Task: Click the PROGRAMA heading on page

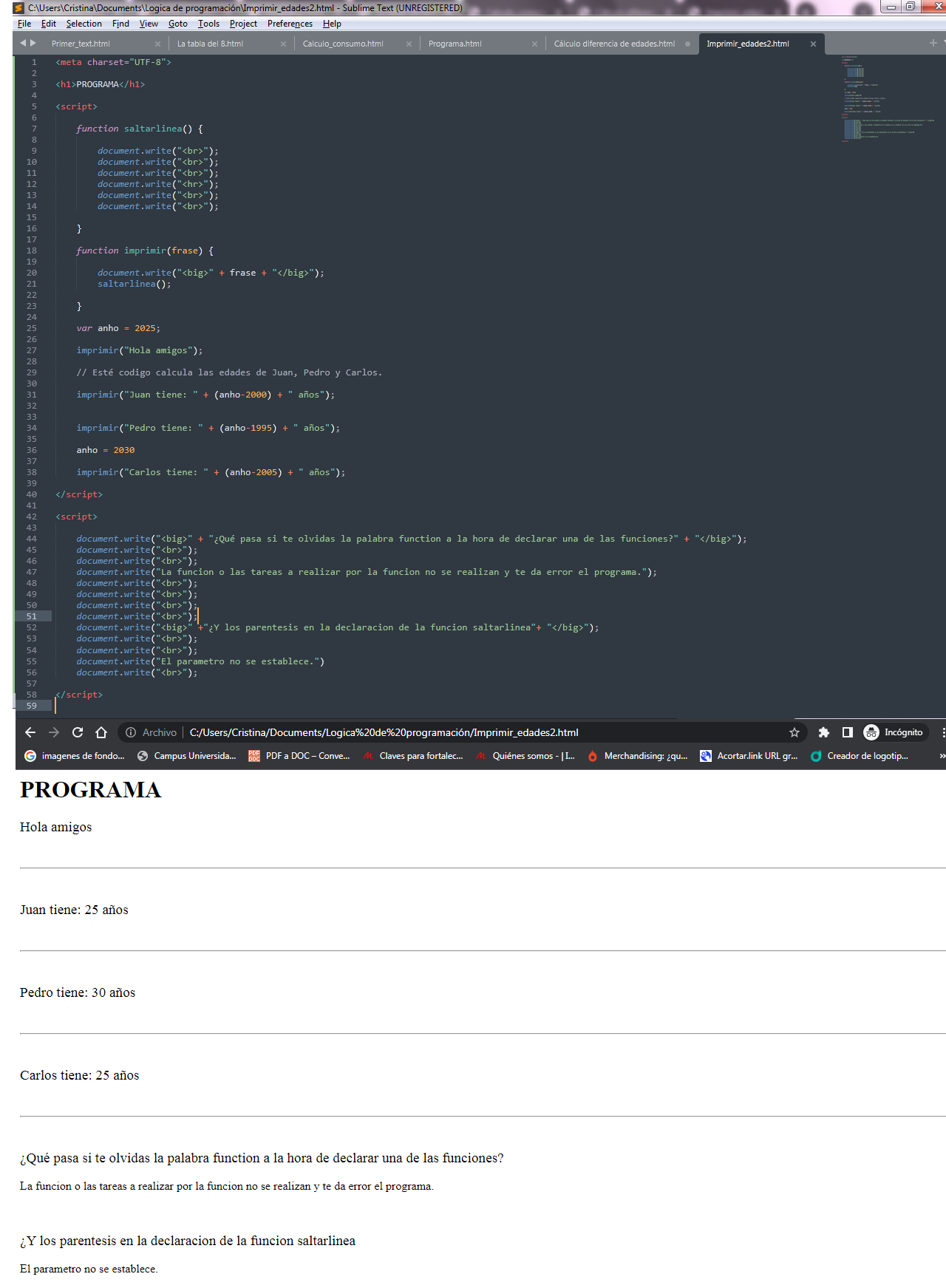Action: click(90, 790)
